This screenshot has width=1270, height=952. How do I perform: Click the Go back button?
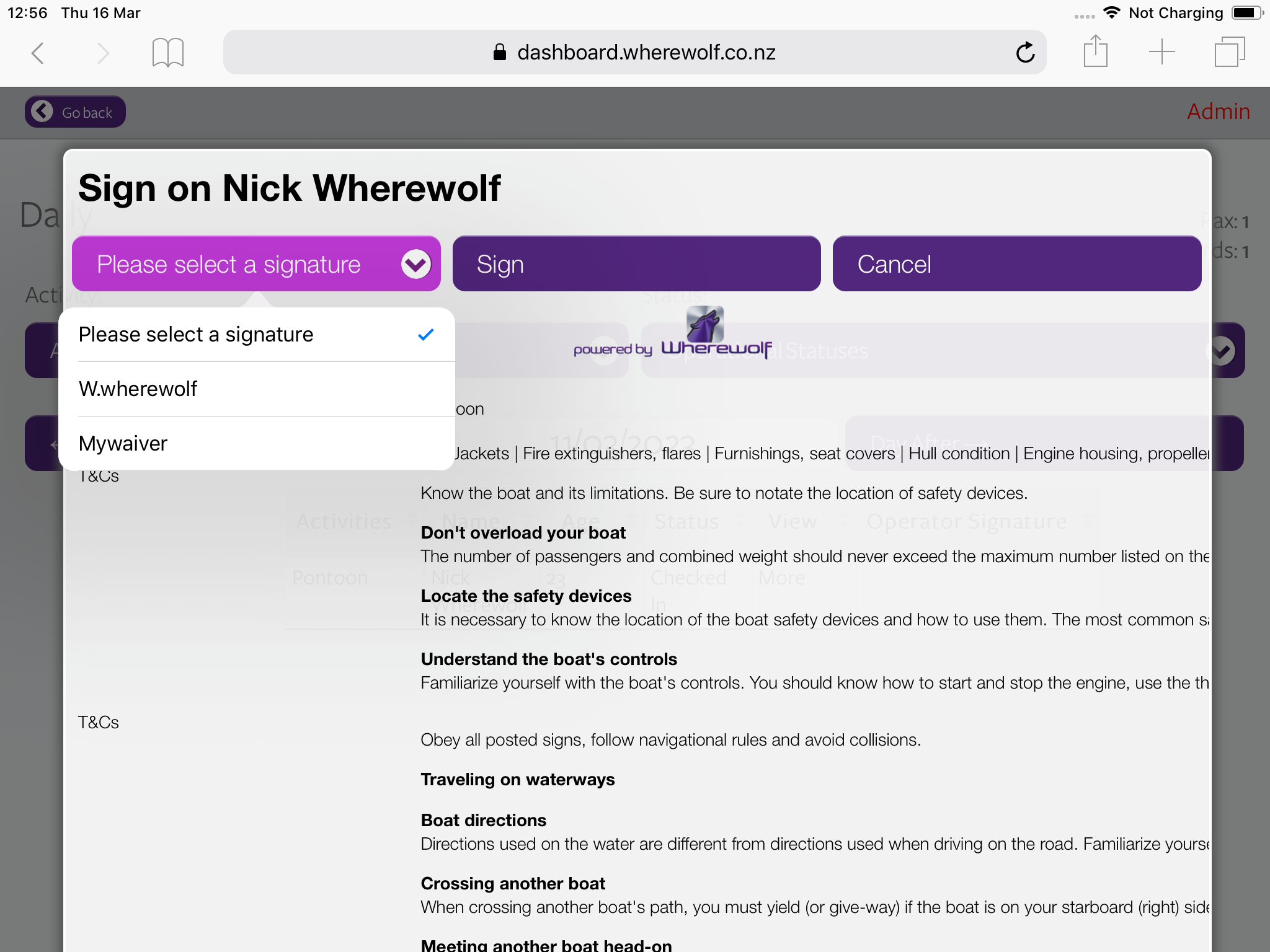click(75, 112)
